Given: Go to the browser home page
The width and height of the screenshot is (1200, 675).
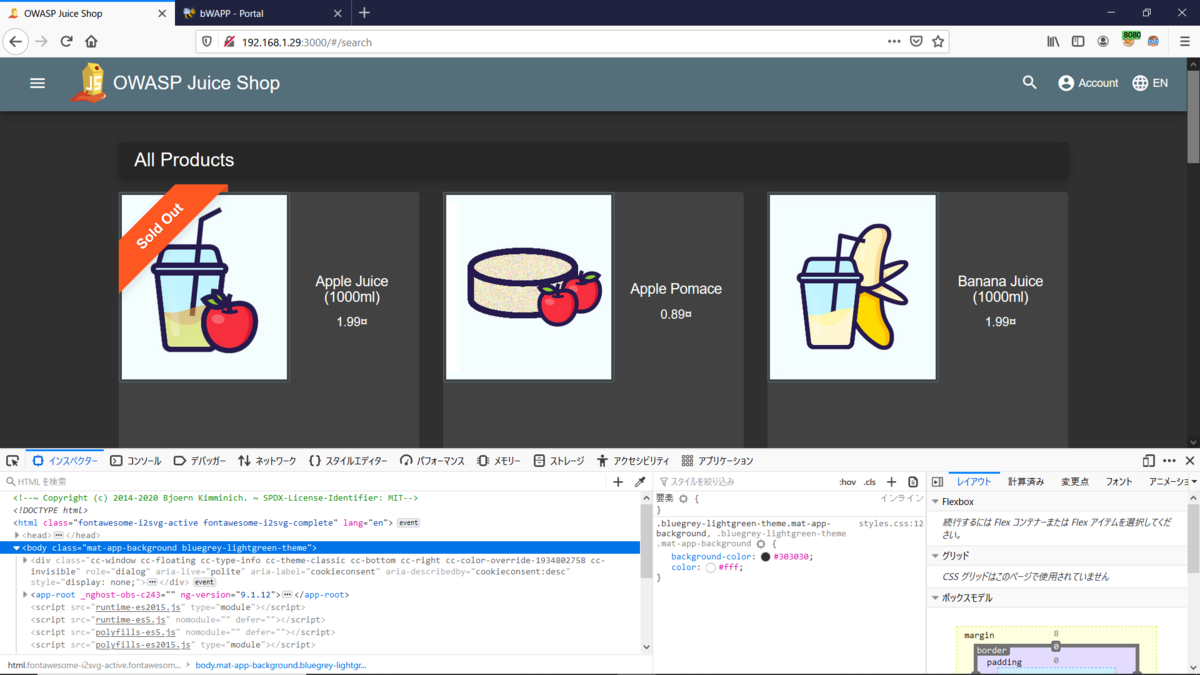Looking at the screenshot, I should tap(91, 41).
